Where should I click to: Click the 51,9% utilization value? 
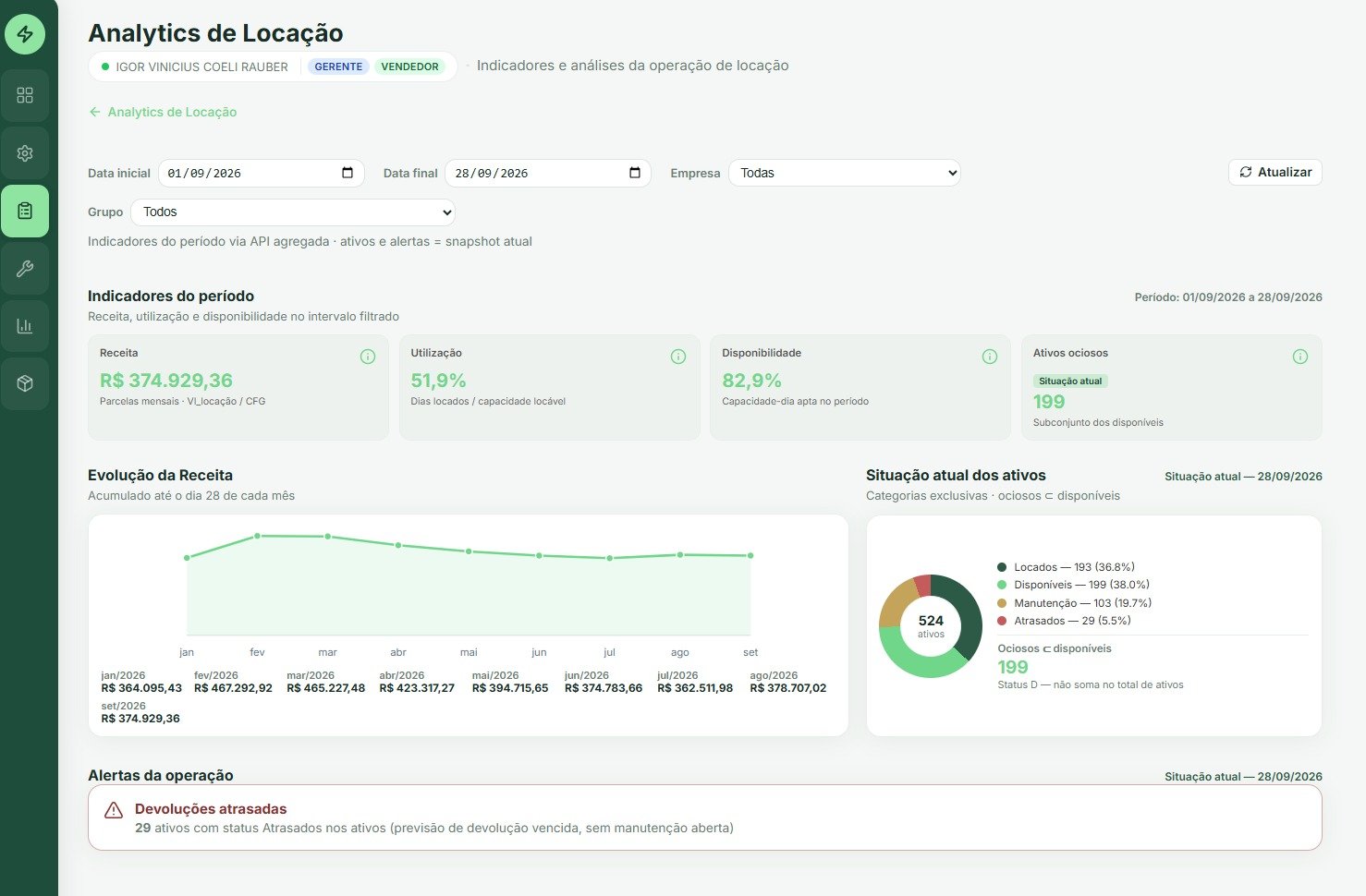438,381
